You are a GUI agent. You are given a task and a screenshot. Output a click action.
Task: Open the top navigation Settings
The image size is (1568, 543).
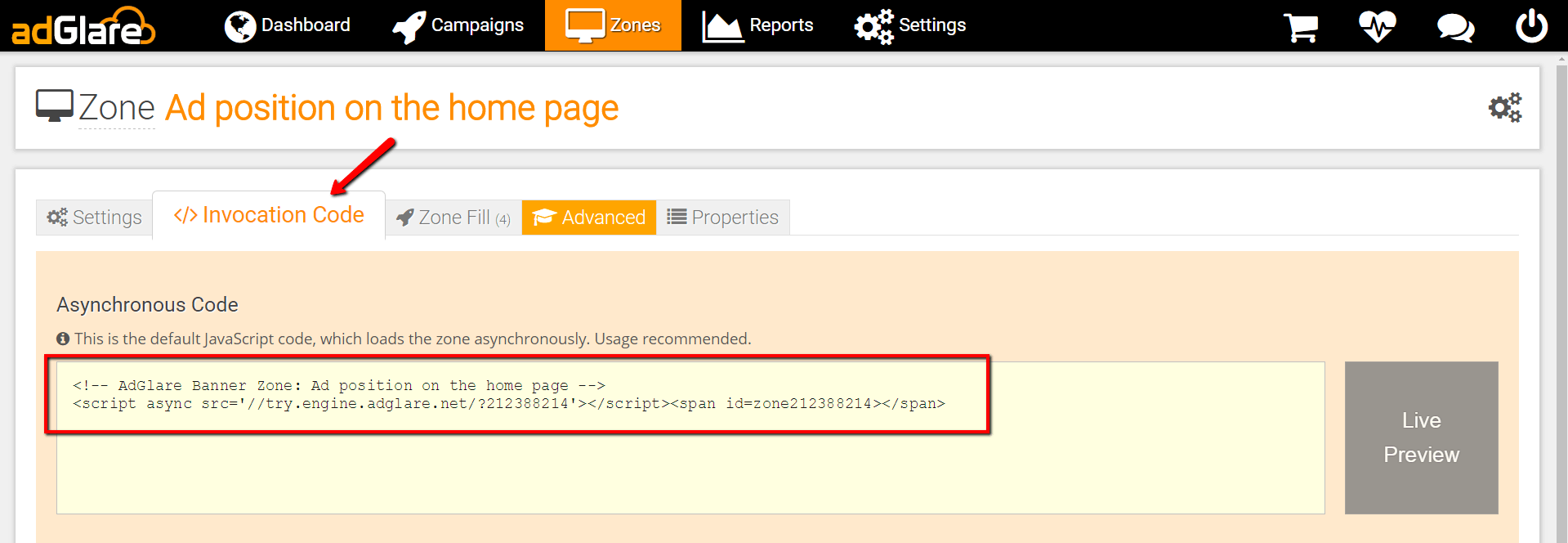910,25
